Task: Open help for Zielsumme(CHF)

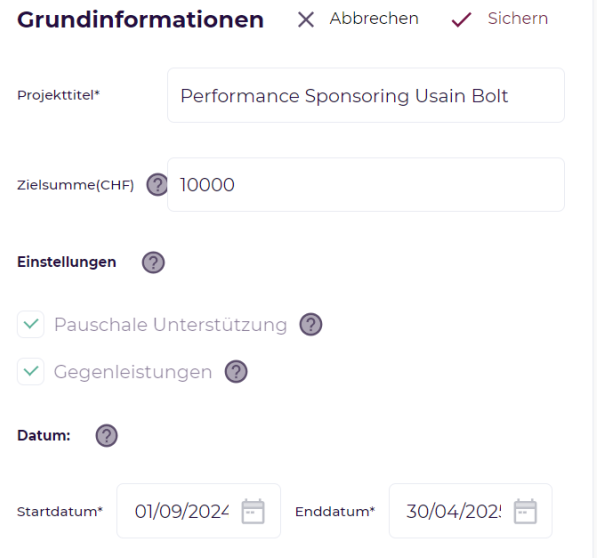Action: [157, 185]
